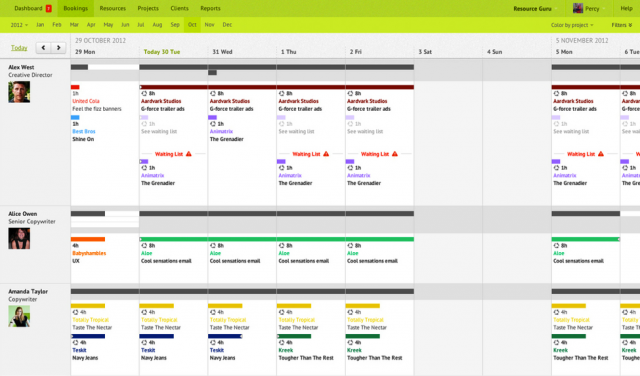Expand the Filters menu

coord(622,25)
